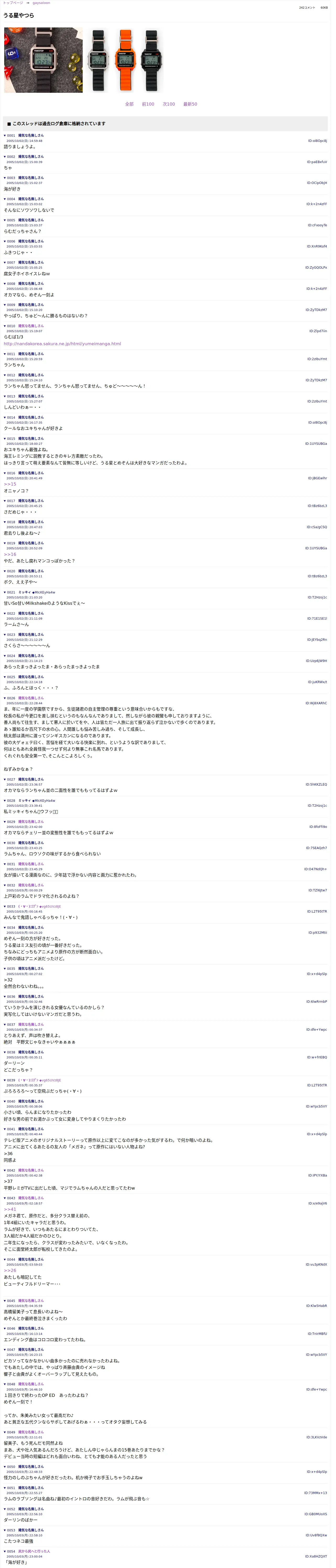Click timestamp 2005/10/02(日) 14:59:48
The width and height of the screenshot is (336, 1568).
24,141
